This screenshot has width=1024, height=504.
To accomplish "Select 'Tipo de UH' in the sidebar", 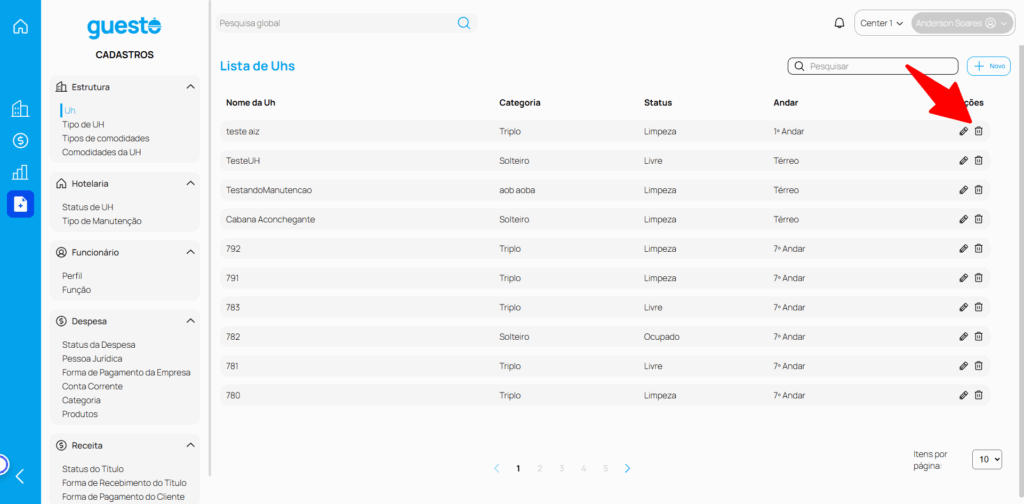I will (83, 124).
